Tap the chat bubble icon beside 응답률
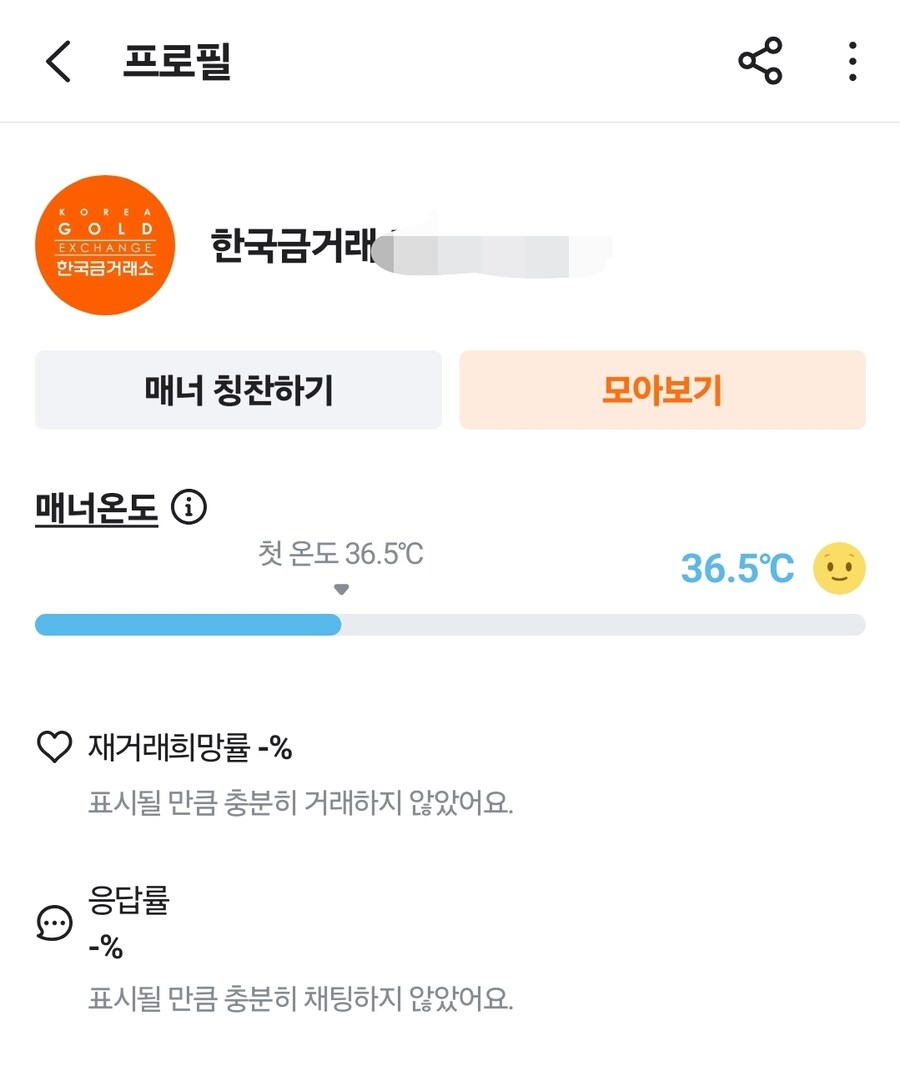900x1066 pixels. [54, 923]
